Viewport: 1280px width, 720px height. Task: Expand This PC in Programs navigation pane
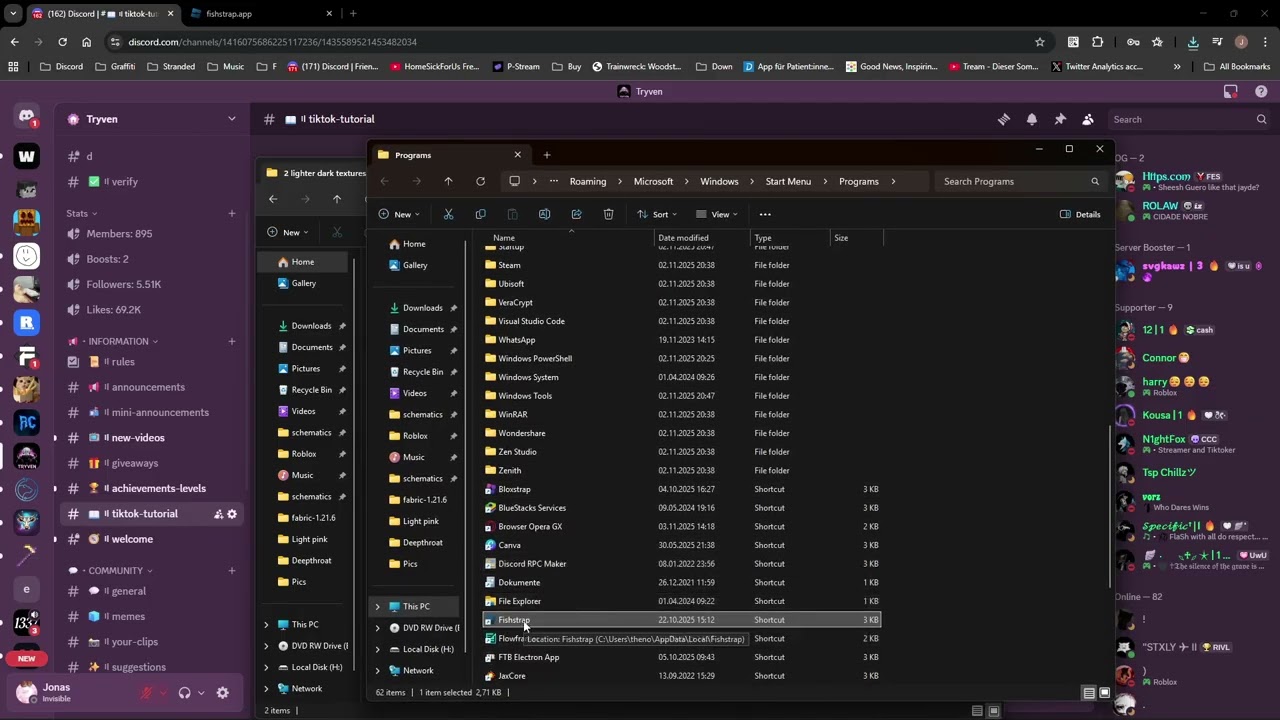point(378,606)
